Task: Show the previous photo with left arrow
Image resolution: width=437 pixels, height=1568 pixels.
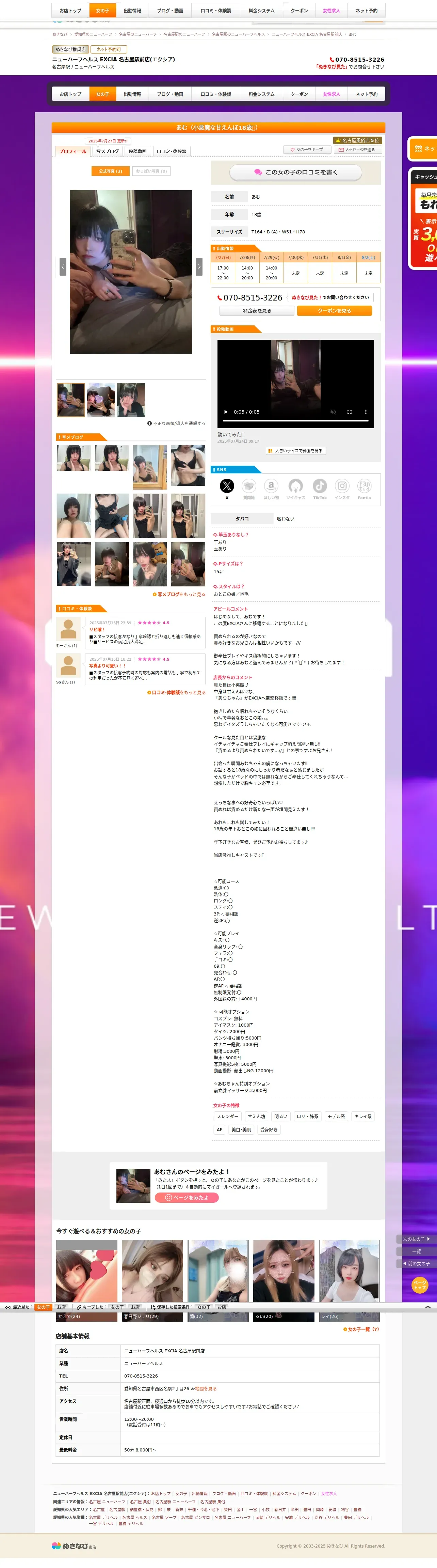Action: [x=63, y=266]
